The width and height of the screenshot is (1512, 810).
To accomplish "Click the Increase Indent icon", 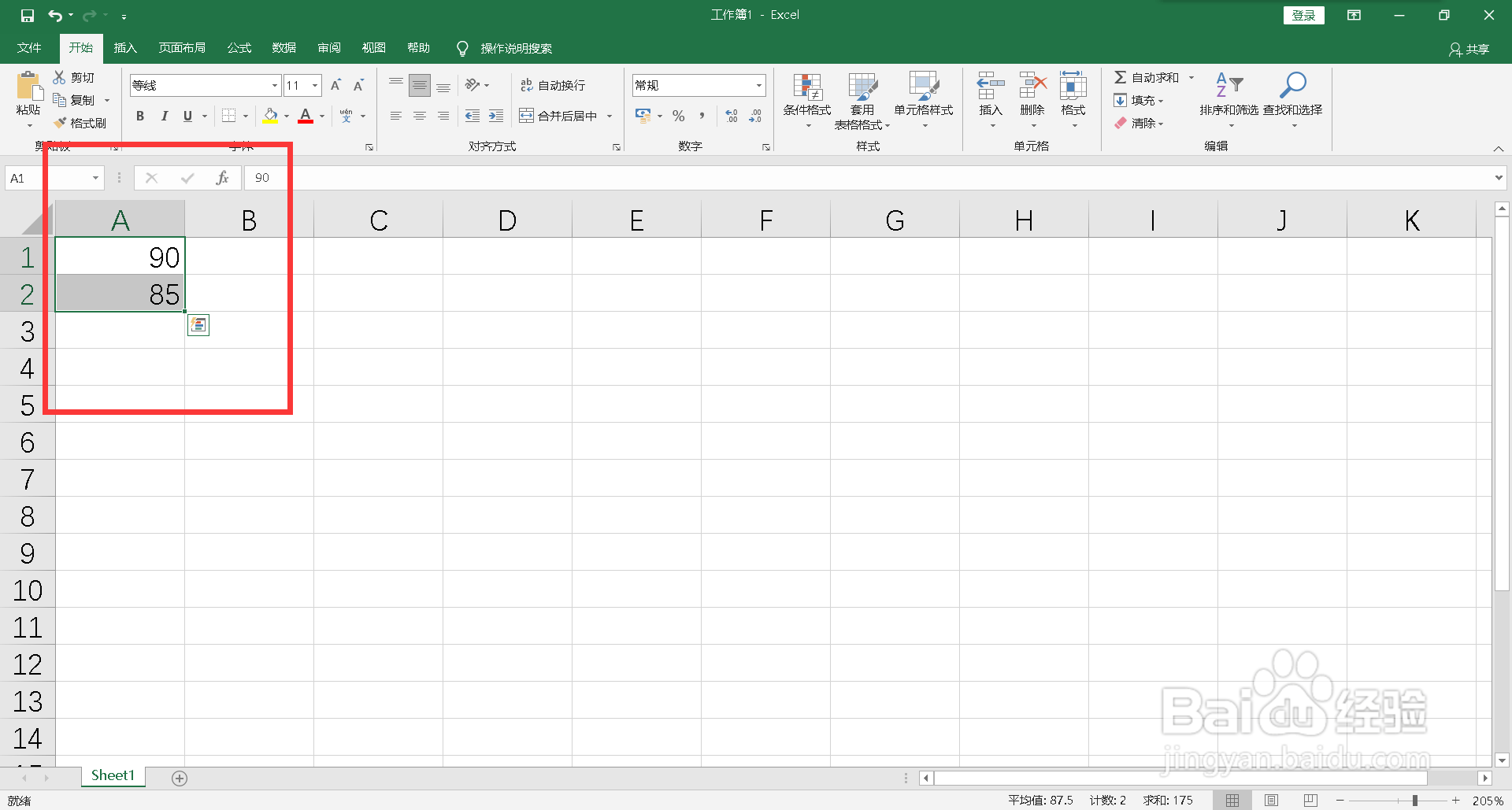I will (496, 116).
